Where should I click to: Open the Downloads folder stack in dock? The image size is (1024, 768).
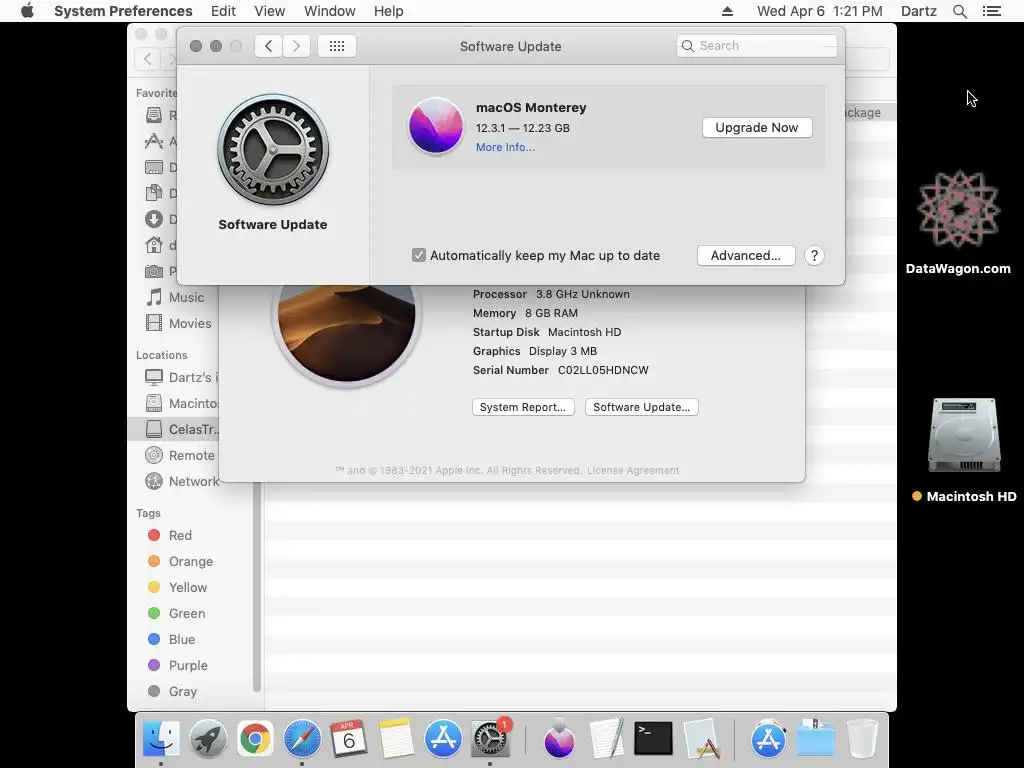pos(815,739)
